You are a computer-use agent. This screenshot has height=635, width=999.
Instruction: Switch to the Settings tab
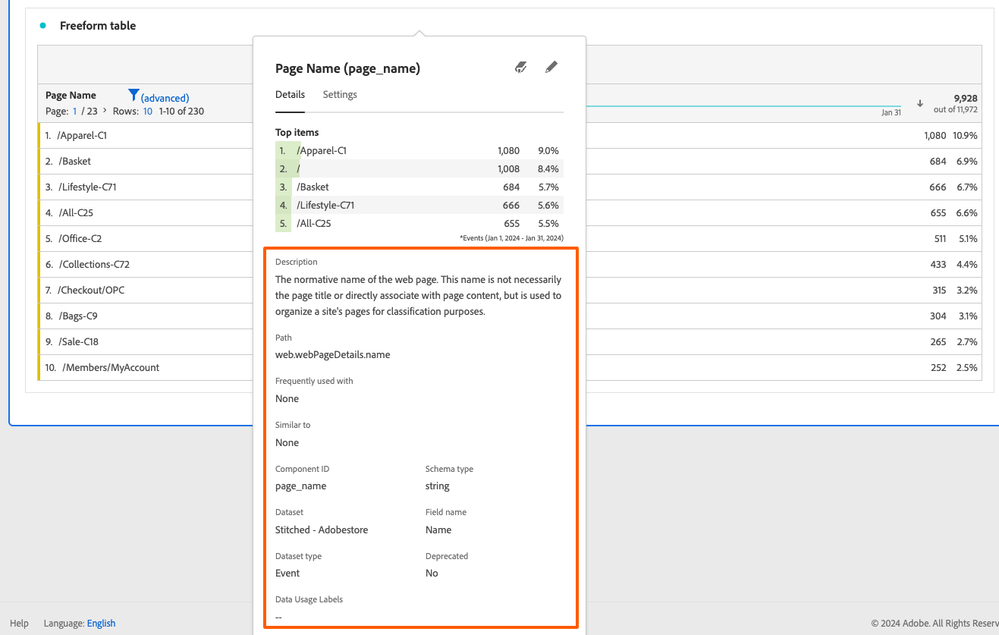pos(339,95)
